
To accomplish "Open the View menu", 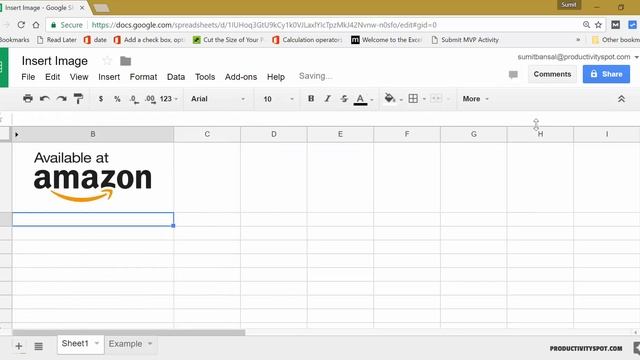I will (79, 77).
